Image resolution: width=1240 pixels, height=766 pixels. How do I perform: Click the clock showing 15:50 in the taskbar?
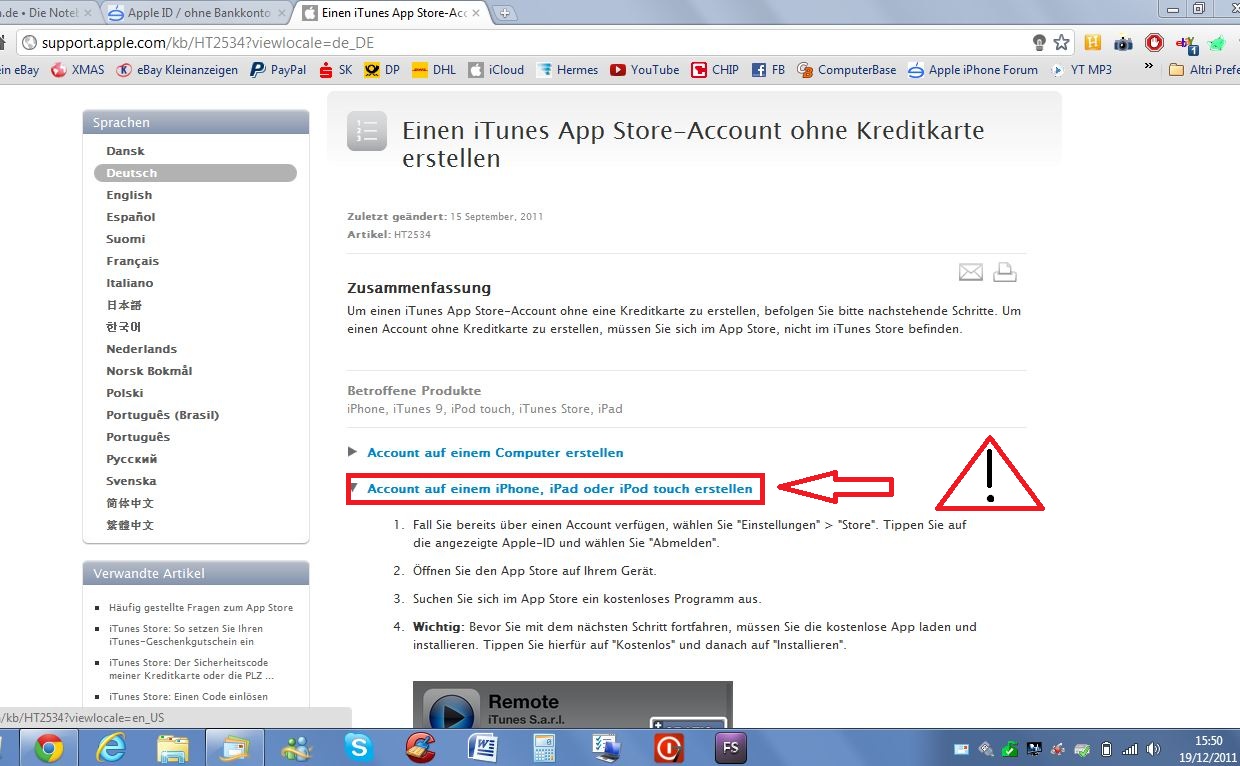coord(1210,748)
